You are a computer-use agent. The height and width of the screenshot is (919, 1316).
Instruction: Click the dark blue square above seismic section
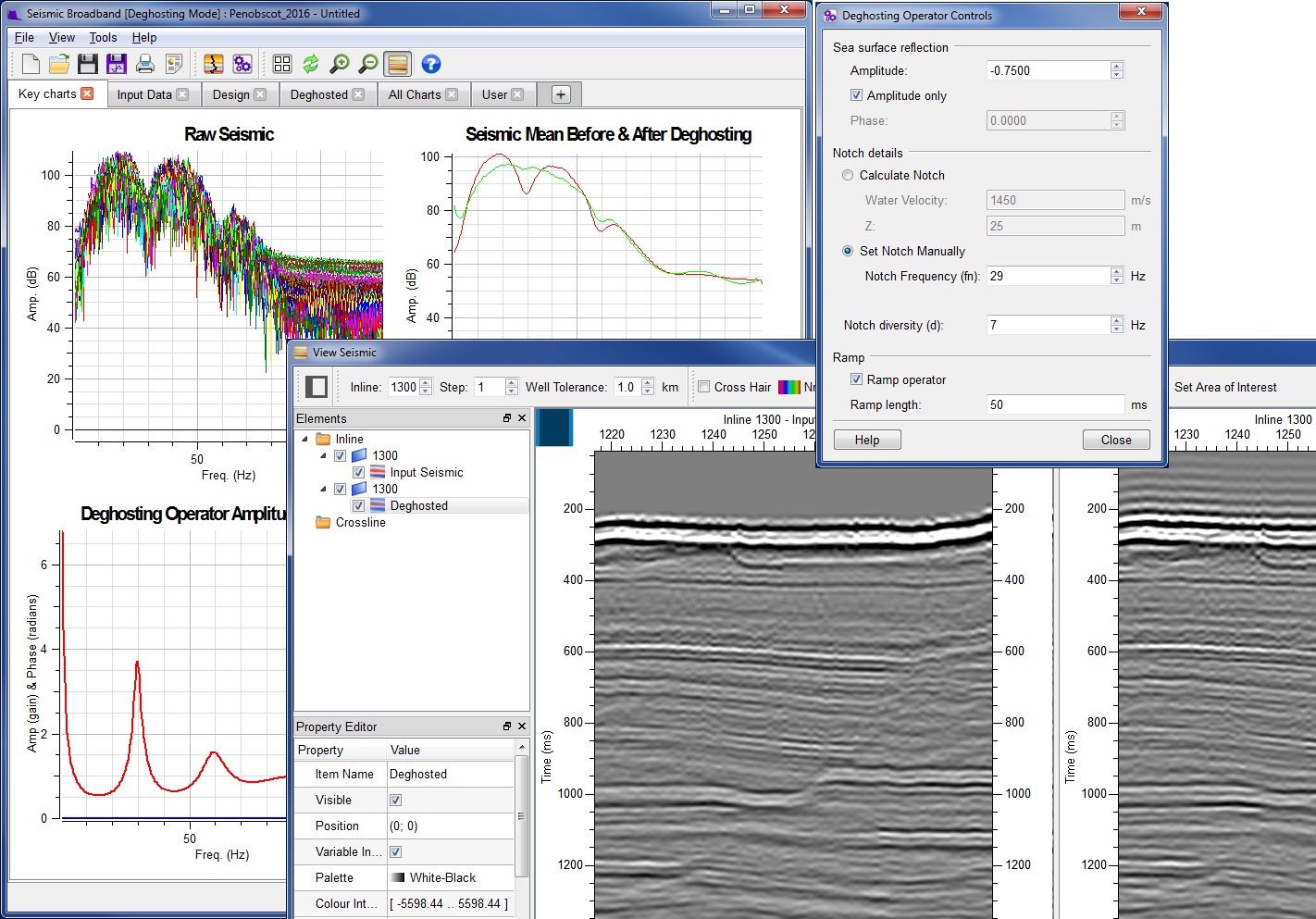tap(554, 428)
